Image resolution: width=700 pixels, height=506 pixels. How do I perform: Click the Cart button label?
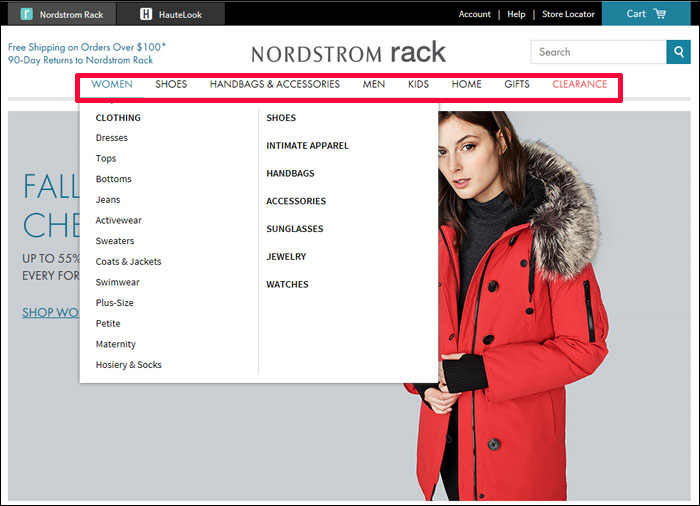tap(636, 14)
